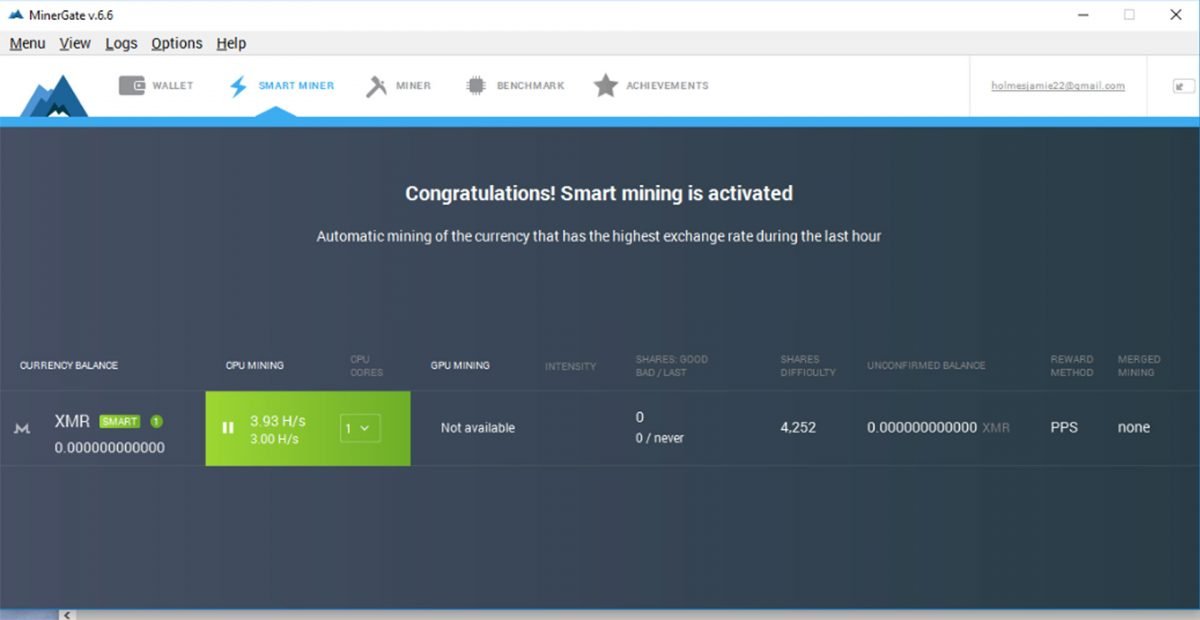The width and height of the screenshot is (1200, 620).
Task: Click the horizontal scrollbar left arrow
Action: 66,615
